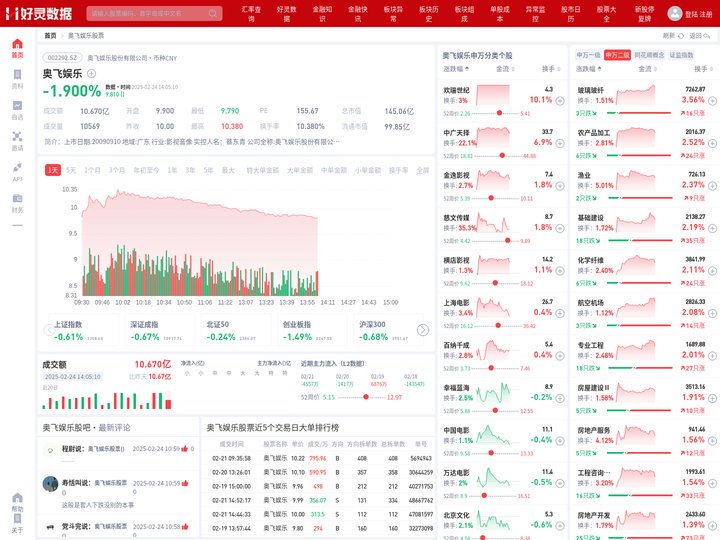
Task: Click 首页 breadcrumb link
Action: [50, 36]
